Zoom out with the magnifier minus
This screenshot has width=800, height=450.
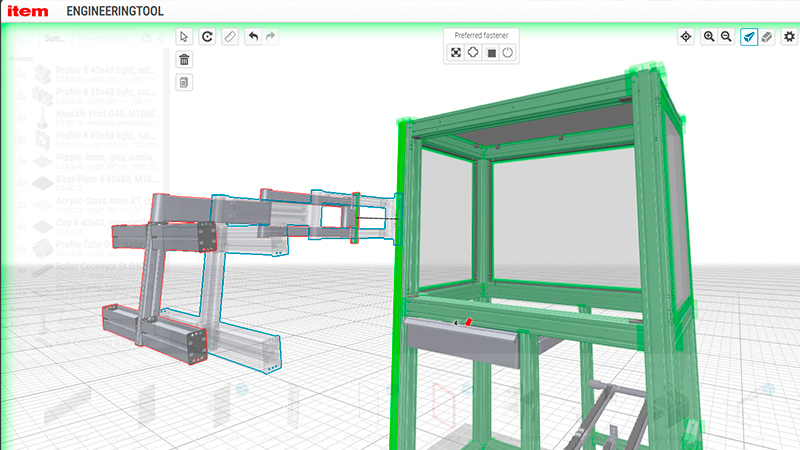pyautogui.click(x=727, y=36)
